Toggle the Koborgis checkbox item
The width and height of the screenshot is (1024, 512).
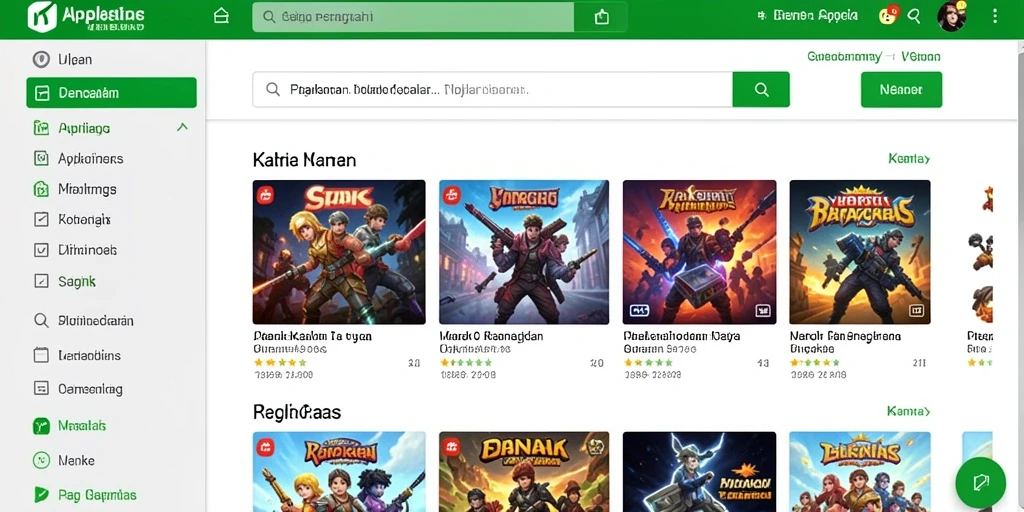40,219
